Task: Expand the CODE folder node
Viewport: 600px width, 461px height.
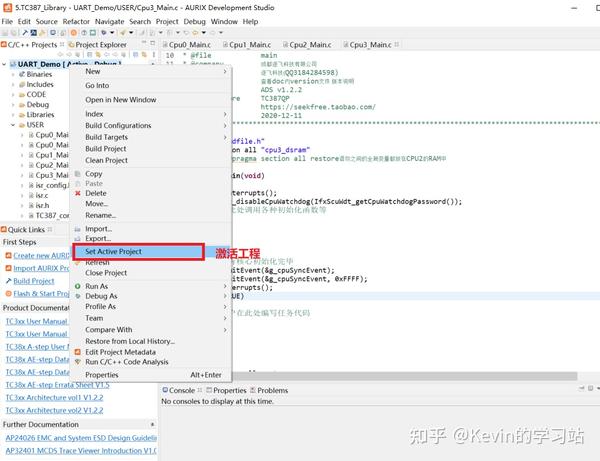Action: tap(13, 94)
